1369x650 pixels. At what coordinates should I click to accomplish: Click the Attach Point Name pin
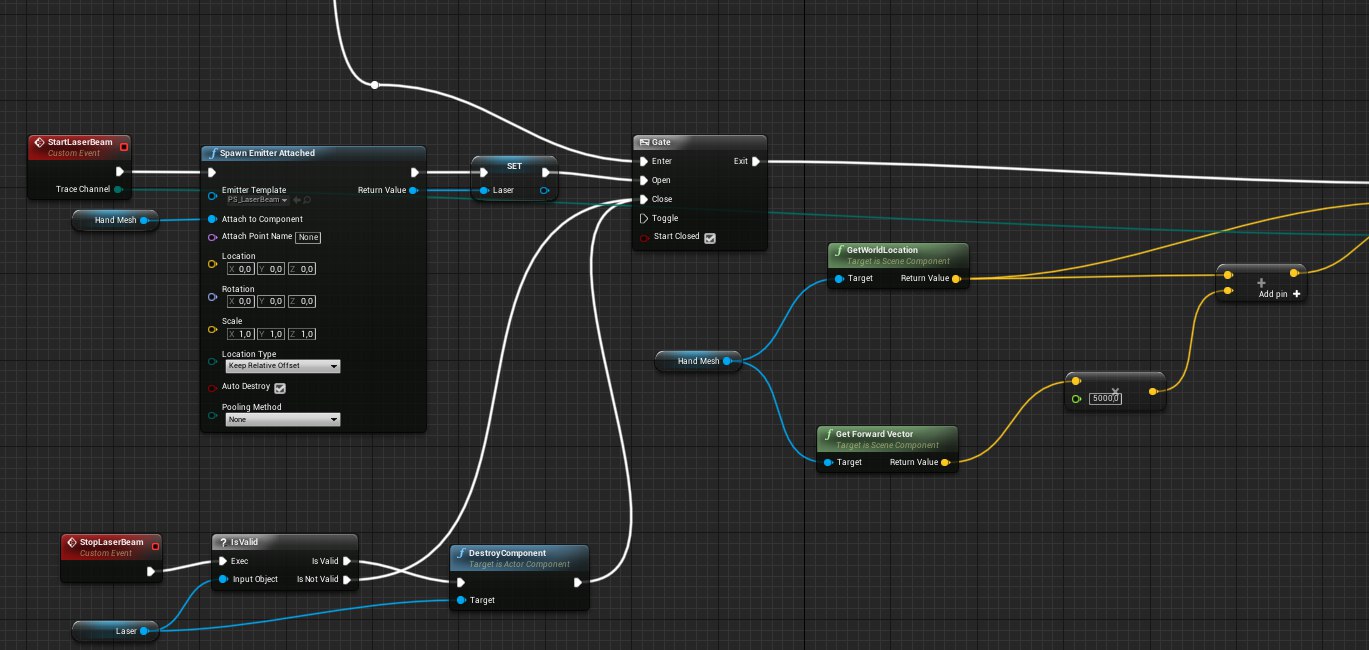click(x=212, y=237)
